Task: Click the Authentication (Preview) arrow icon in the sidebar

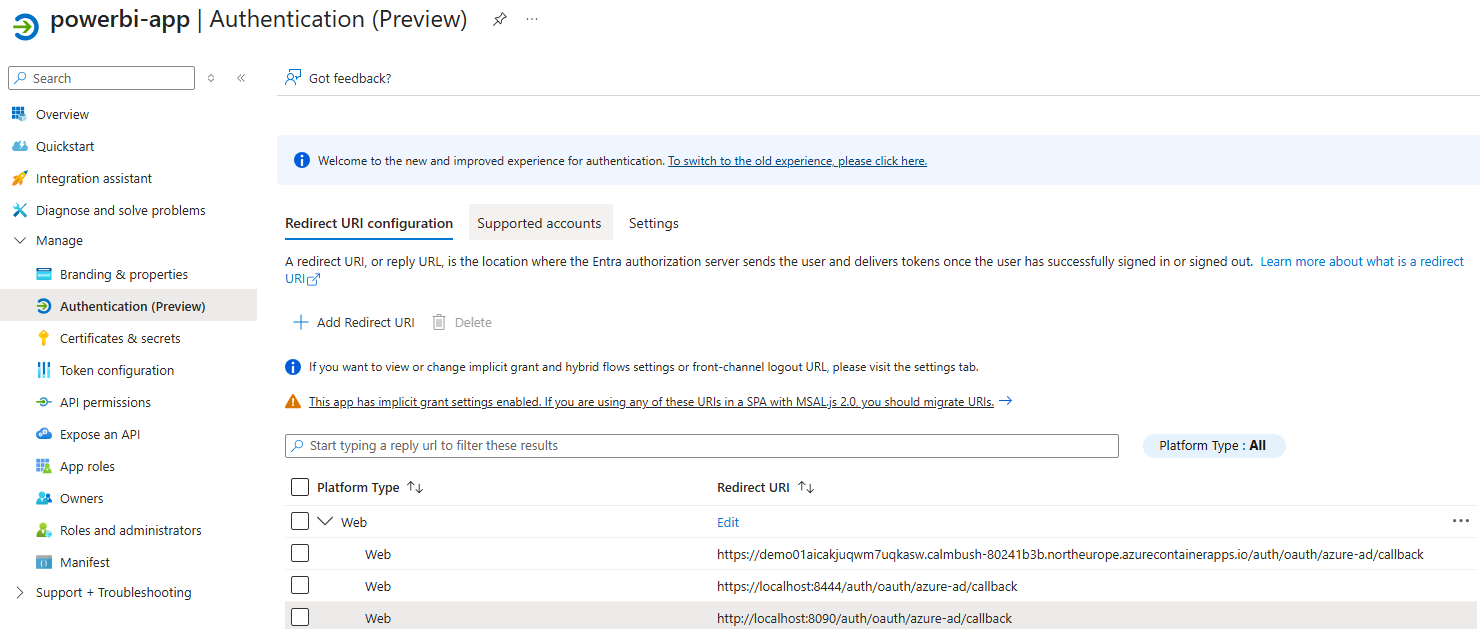Action: tap(43, 306)
